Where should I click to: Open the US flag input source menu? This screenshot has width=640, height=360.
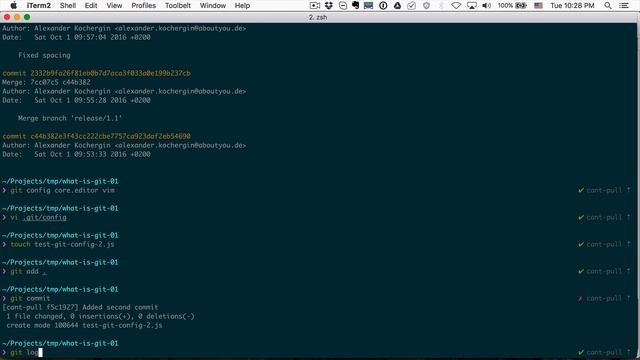pyautogui.click(x=538, y=6)
